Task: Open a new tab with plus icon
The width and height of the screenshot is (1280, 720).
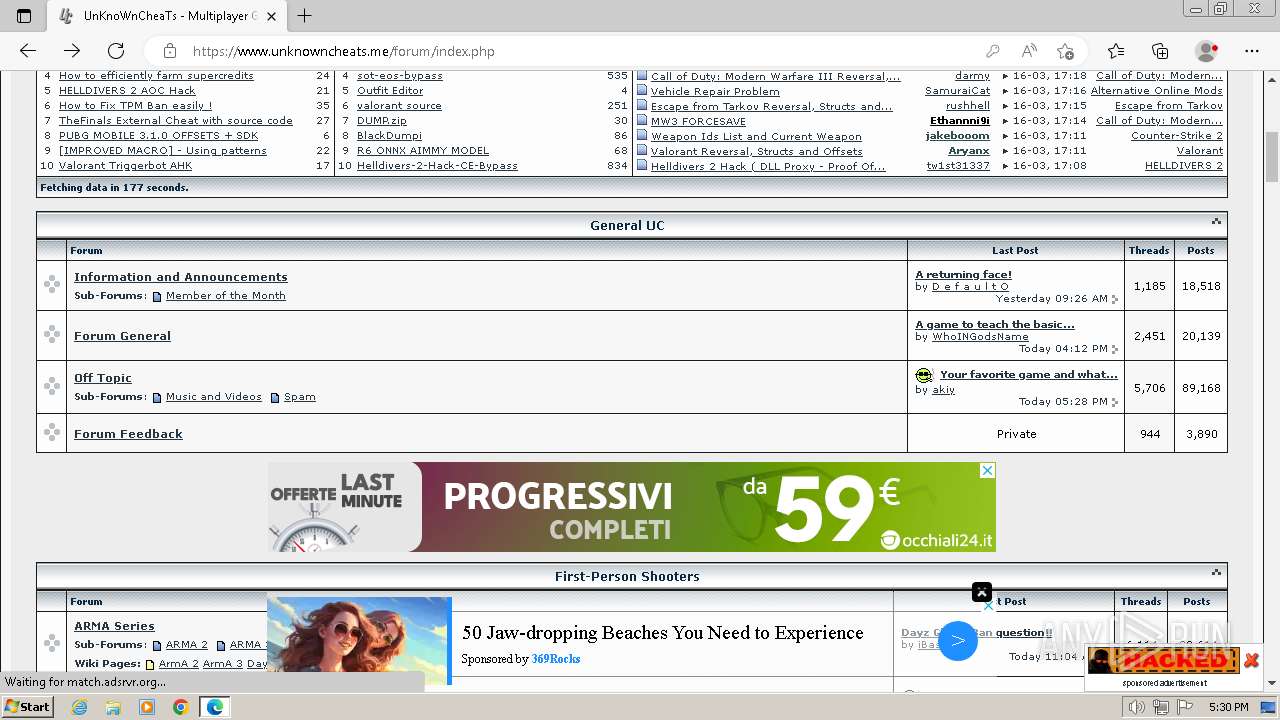Action: click(x=305, y=16)
